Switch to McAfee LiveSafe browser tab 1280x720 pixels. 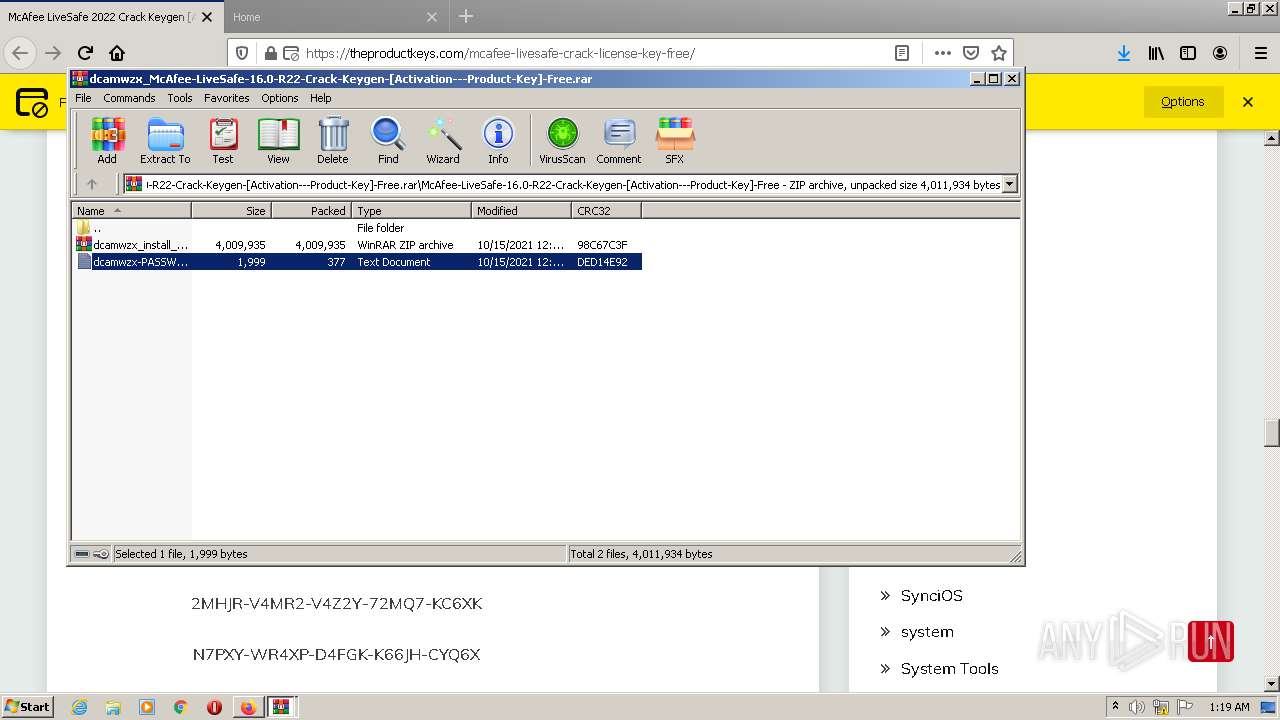100,17
